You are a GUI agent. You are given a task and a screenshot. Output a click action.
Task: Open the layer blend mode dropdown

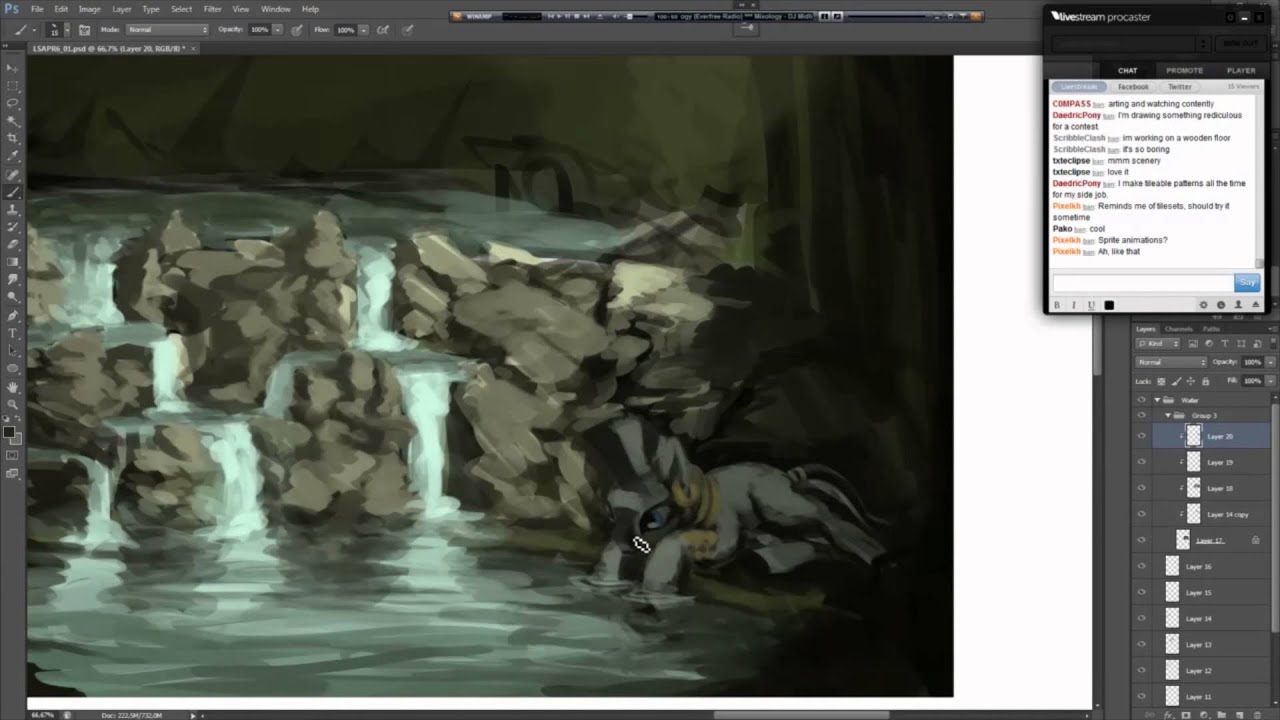[1171, 362]
